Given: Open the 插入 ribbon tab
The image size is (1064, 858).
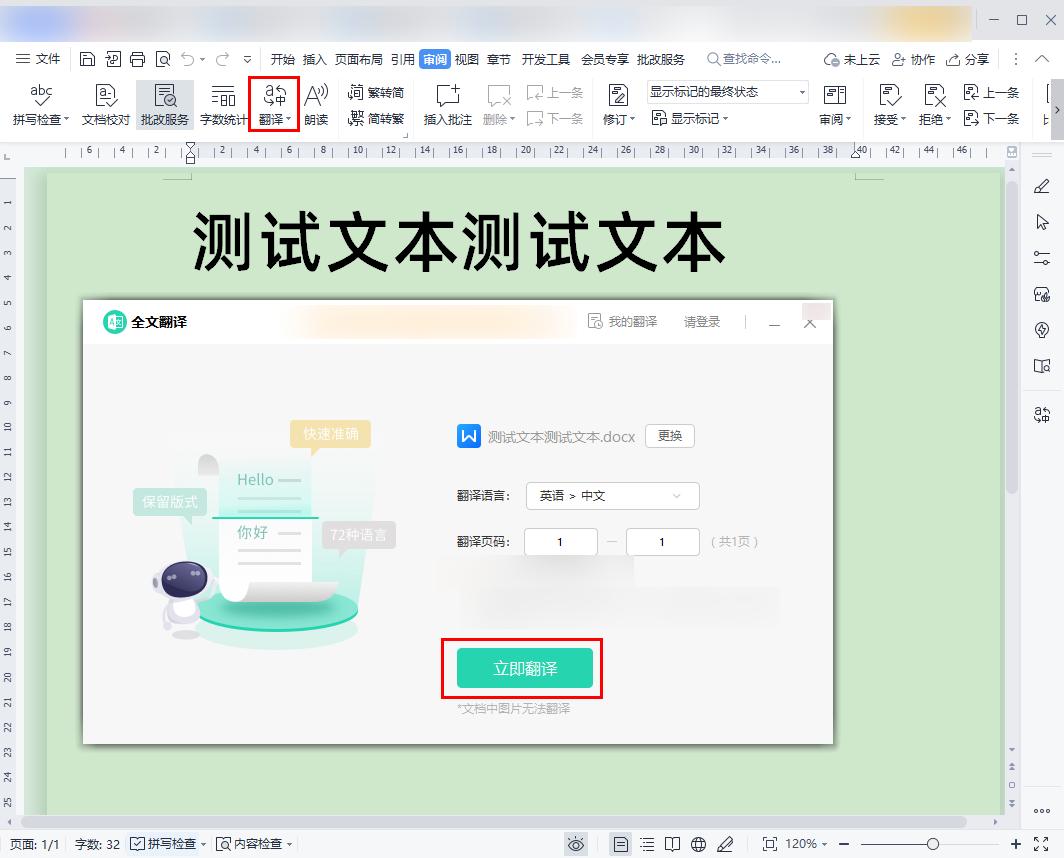Looking at the screenshot, I should pos(315,59).
